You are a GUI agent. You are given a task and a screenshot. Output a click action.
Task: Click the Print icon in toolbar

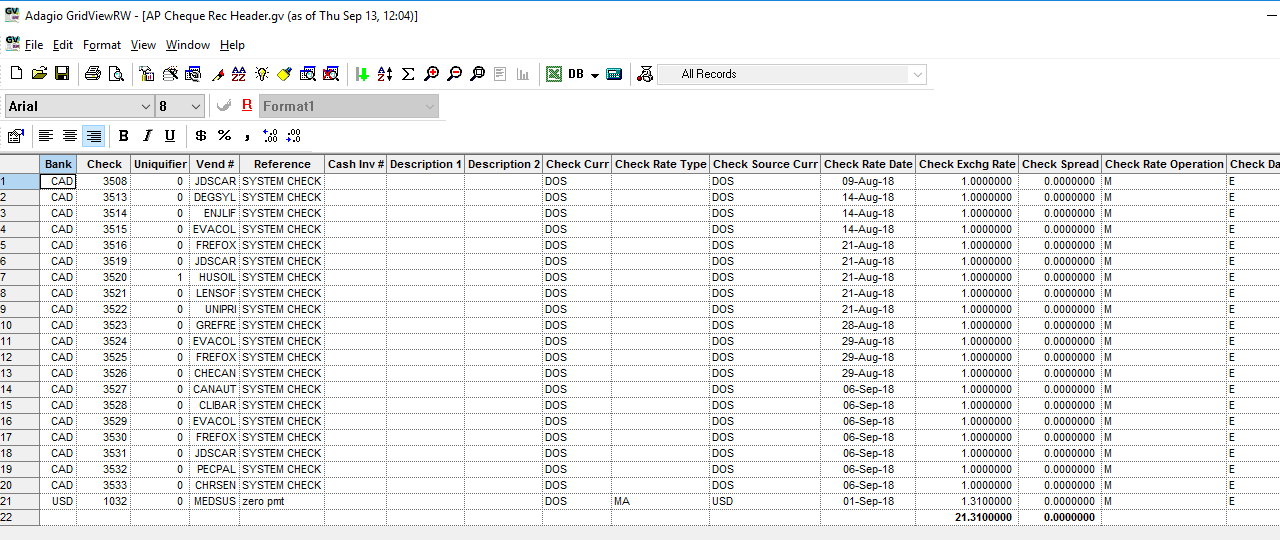tap(93, 74)
